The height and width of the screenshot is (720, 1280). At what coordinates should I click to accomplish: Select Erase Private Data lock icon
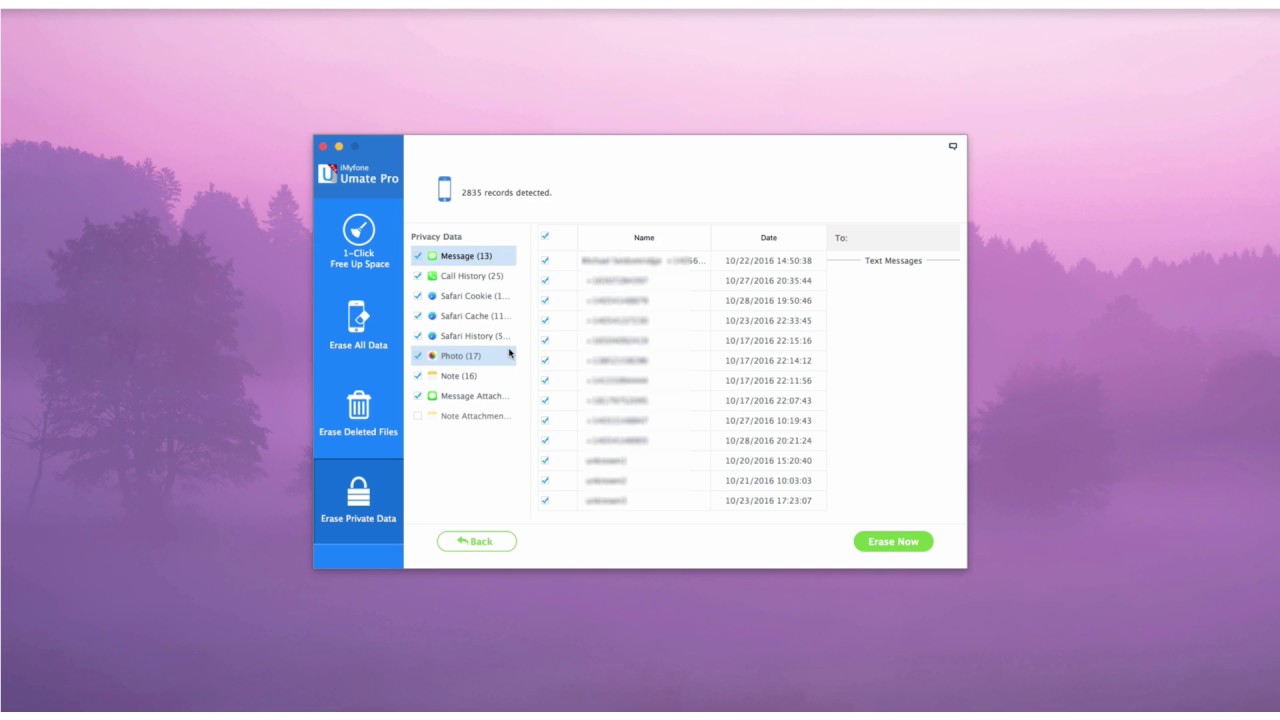tap(358, 491)
